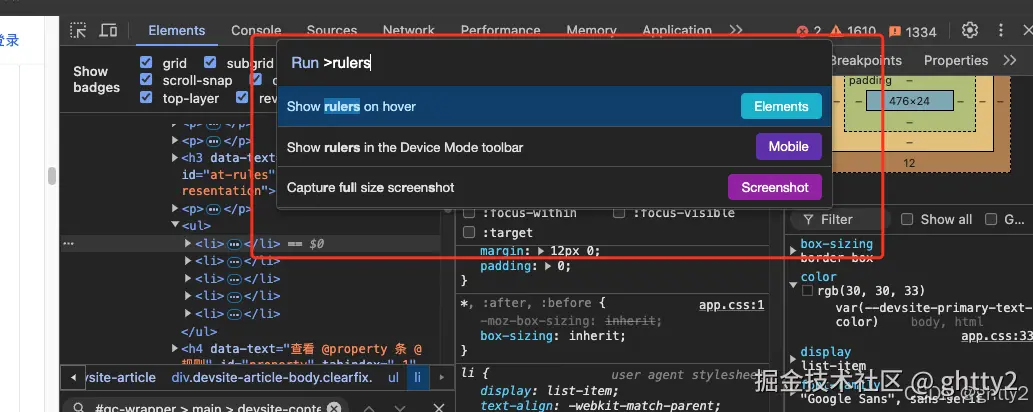This screenshot has width=1033, height=412.
Task: Show more DevTools tabs chevron
Action: point(736,30)
